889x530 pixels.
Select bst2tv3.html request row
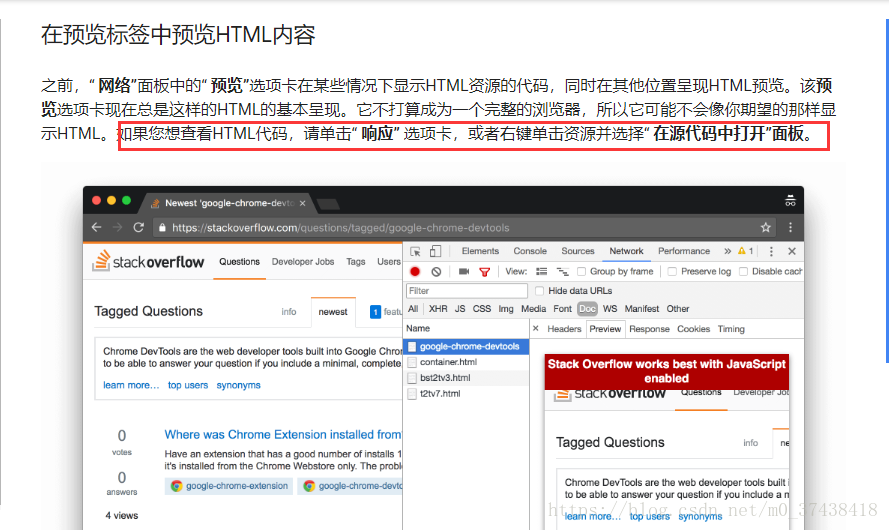[467, 378]
